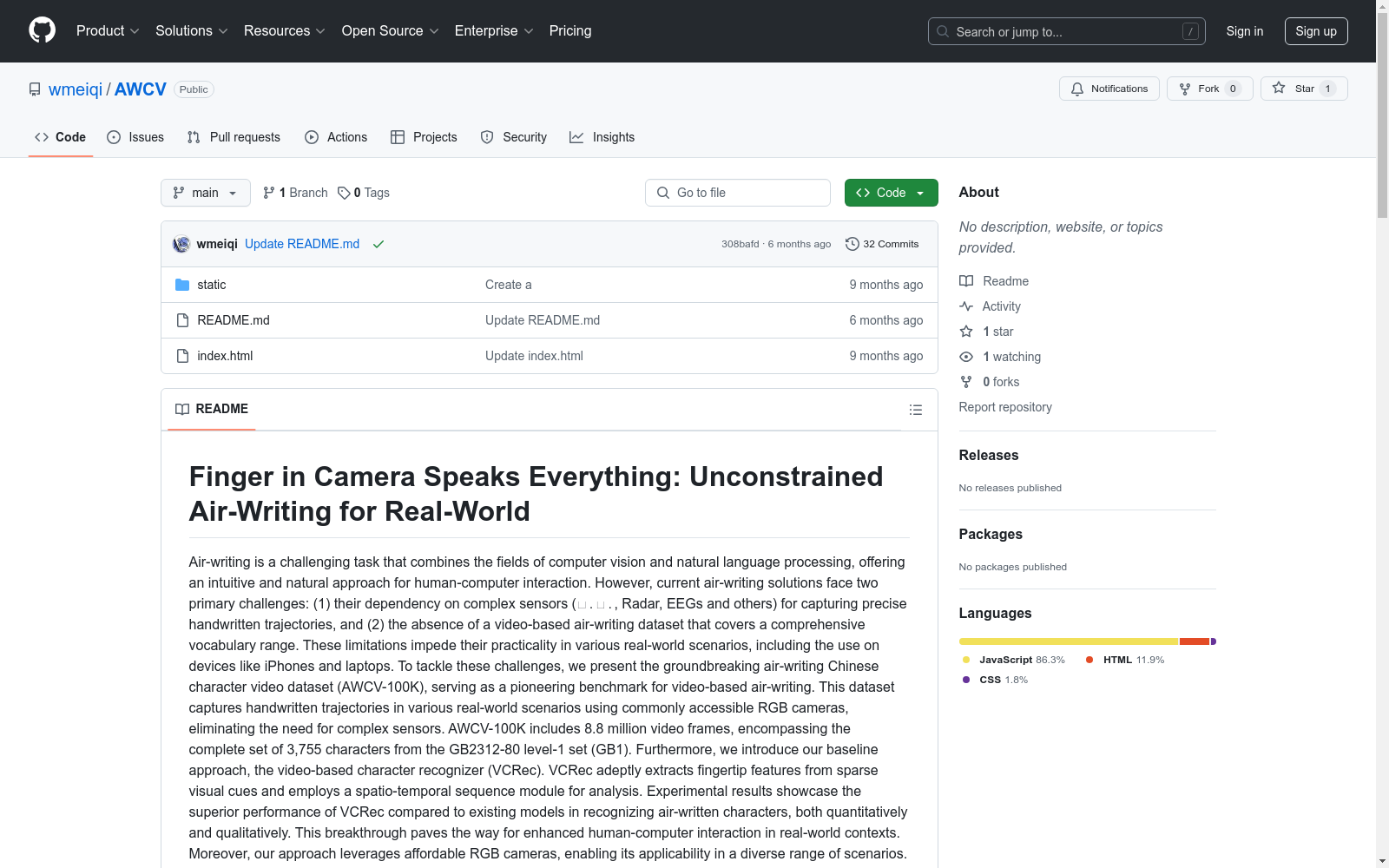The image size is (1389, 868).
Task: Open the README.md file
Action: [234, 320]
